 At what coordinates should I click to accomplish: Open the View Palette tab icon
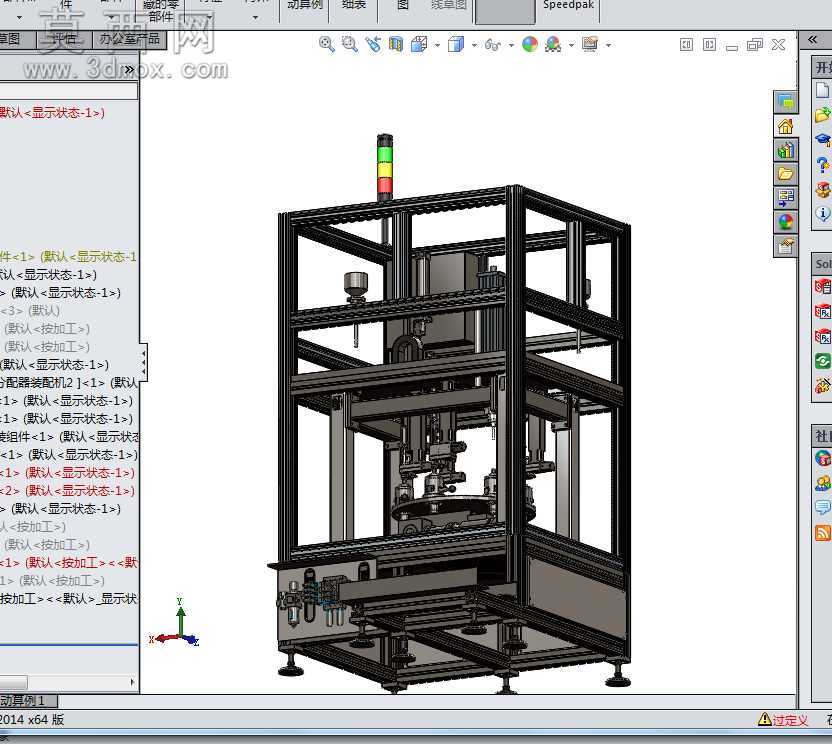click(x=785, y=198)
